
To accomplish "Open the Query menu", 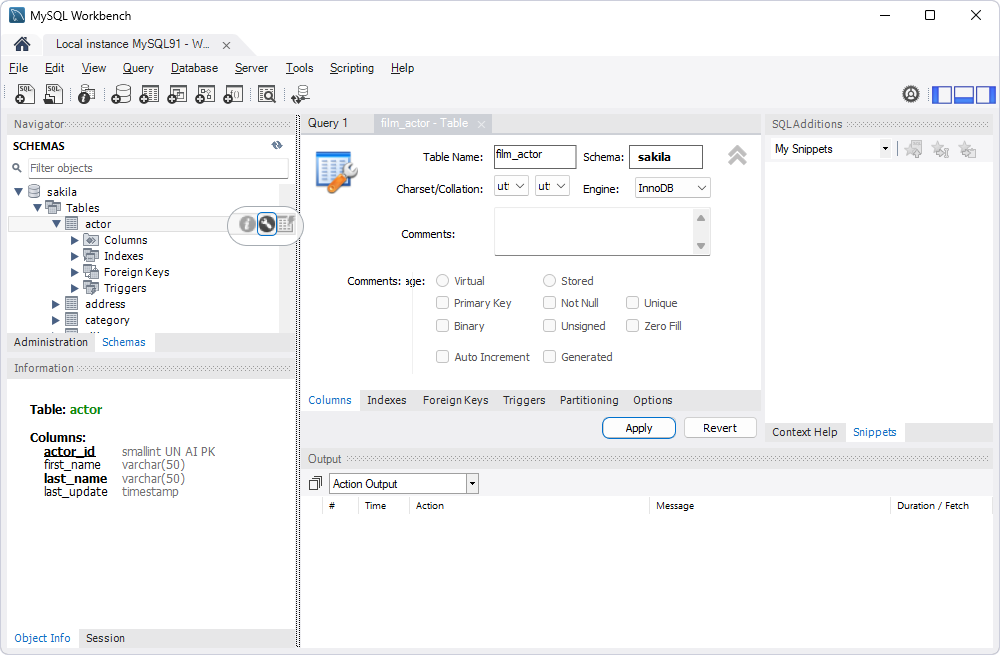I will tap(138, 68).
